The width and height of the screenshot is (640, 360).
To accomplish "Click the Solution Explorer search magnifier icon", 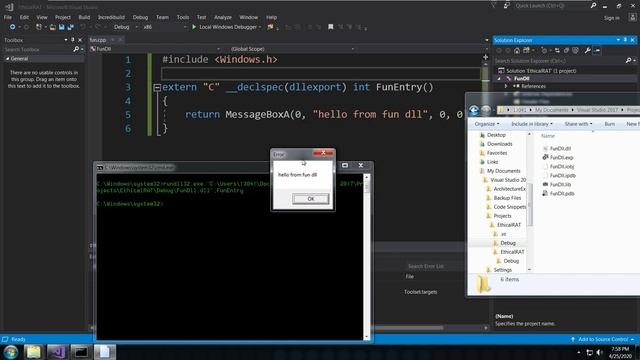I will (628, 61).
